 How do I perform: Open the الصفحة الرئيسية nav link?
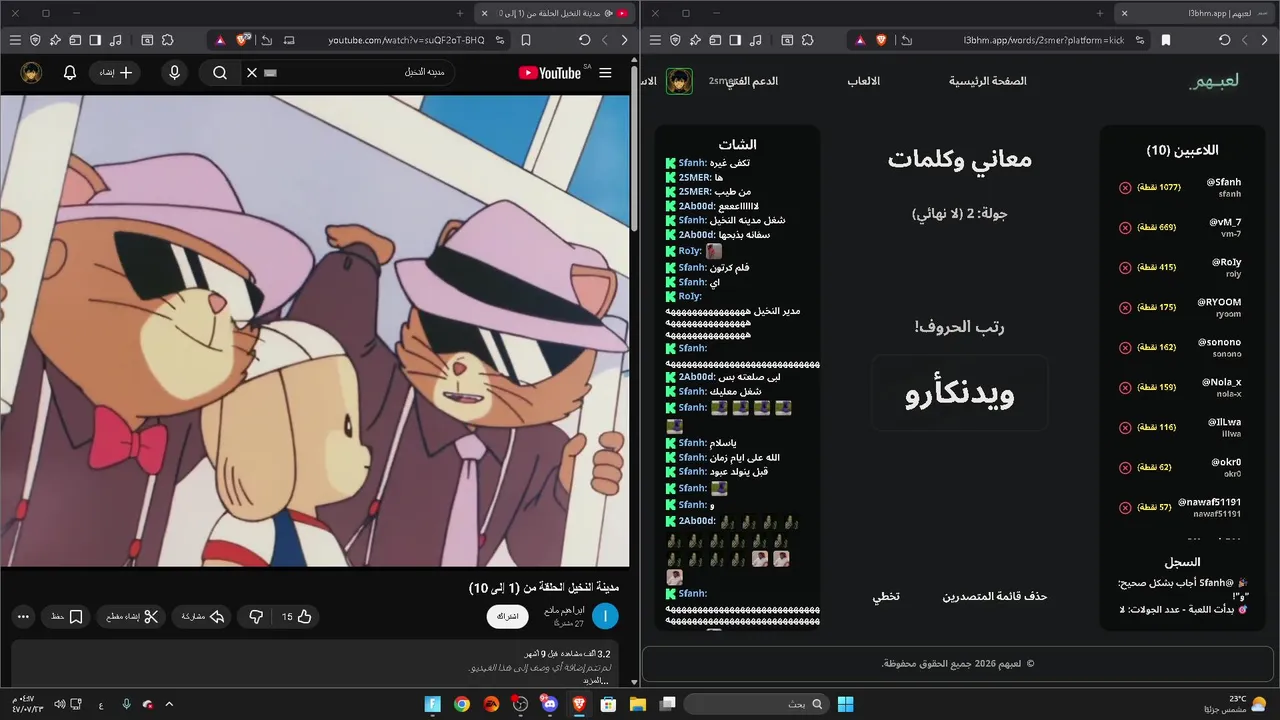988,81
